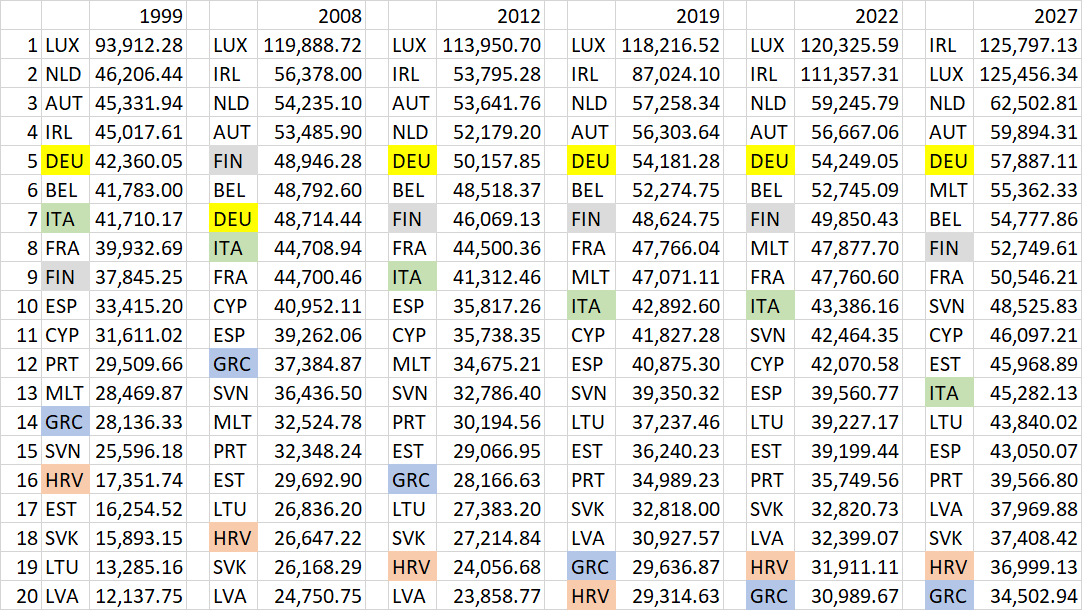Click the row number 20 cell
Screen dimensions: 1082x610
pyautogui.click(x=21, y=596)
